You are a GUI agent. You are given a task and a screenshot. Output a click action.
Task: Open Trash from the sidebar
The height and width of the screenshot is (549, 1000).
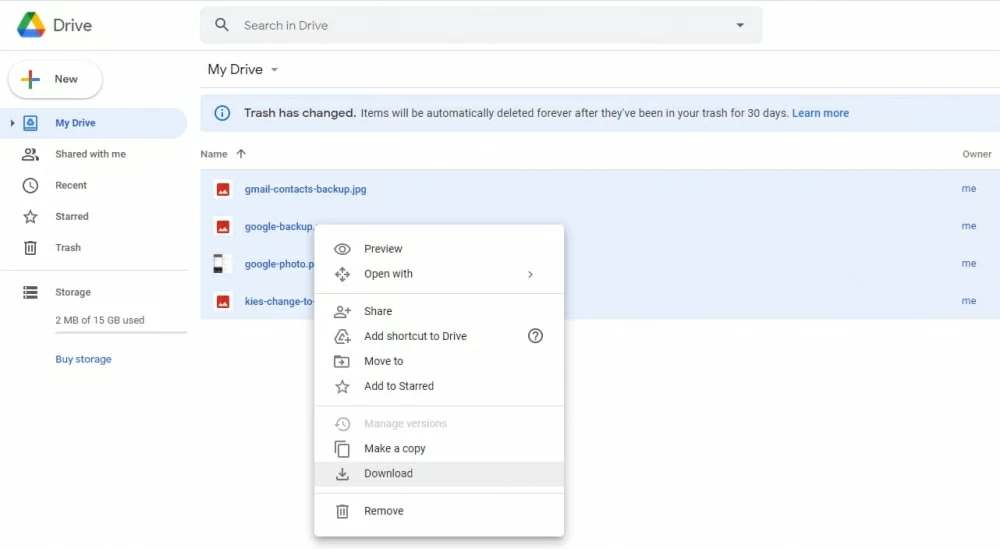68,247
